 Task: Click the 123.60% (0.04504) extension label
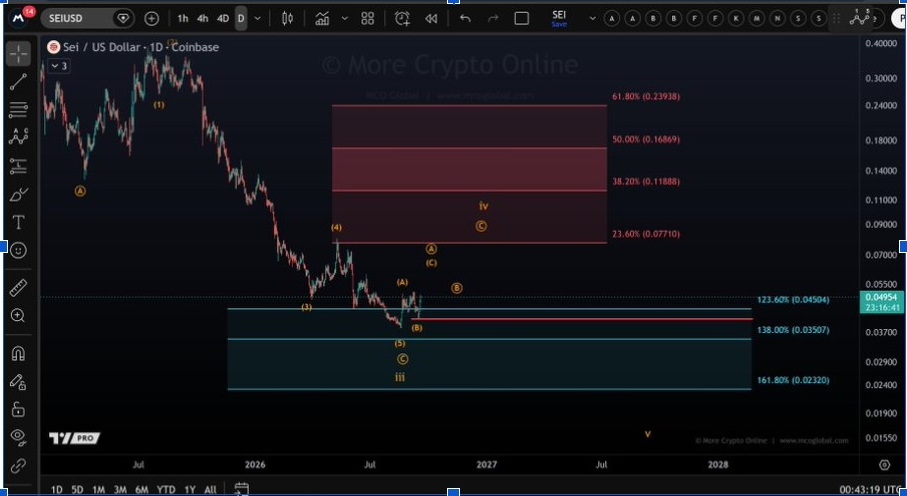point(793,300)
